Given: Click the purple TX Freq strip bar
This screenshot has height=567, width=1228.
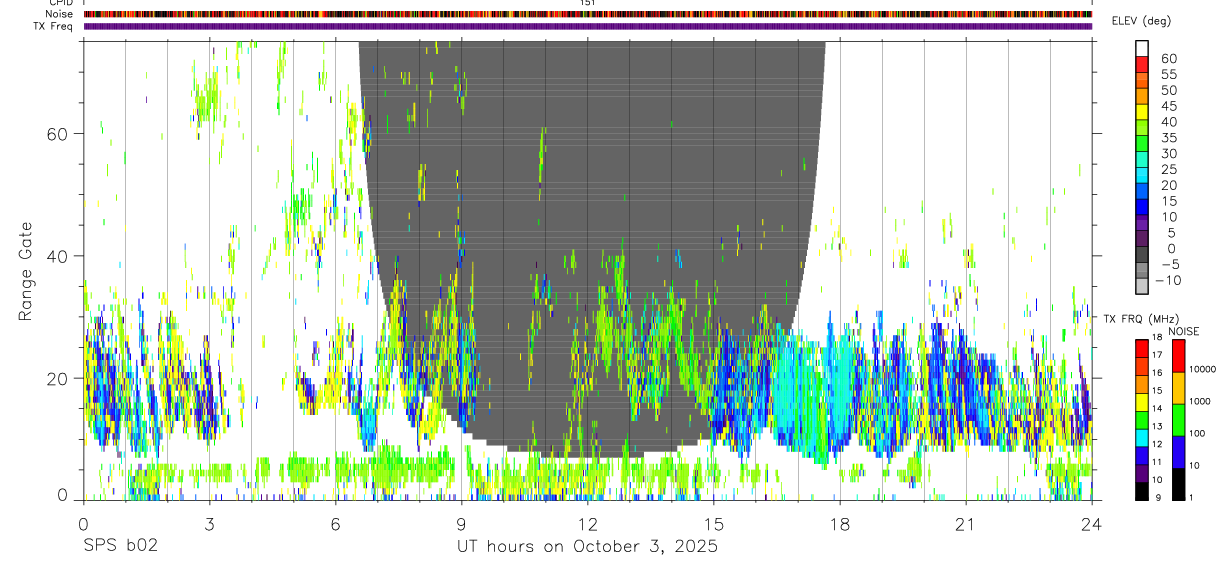Looking at the screenshot, I should point(588,26).
